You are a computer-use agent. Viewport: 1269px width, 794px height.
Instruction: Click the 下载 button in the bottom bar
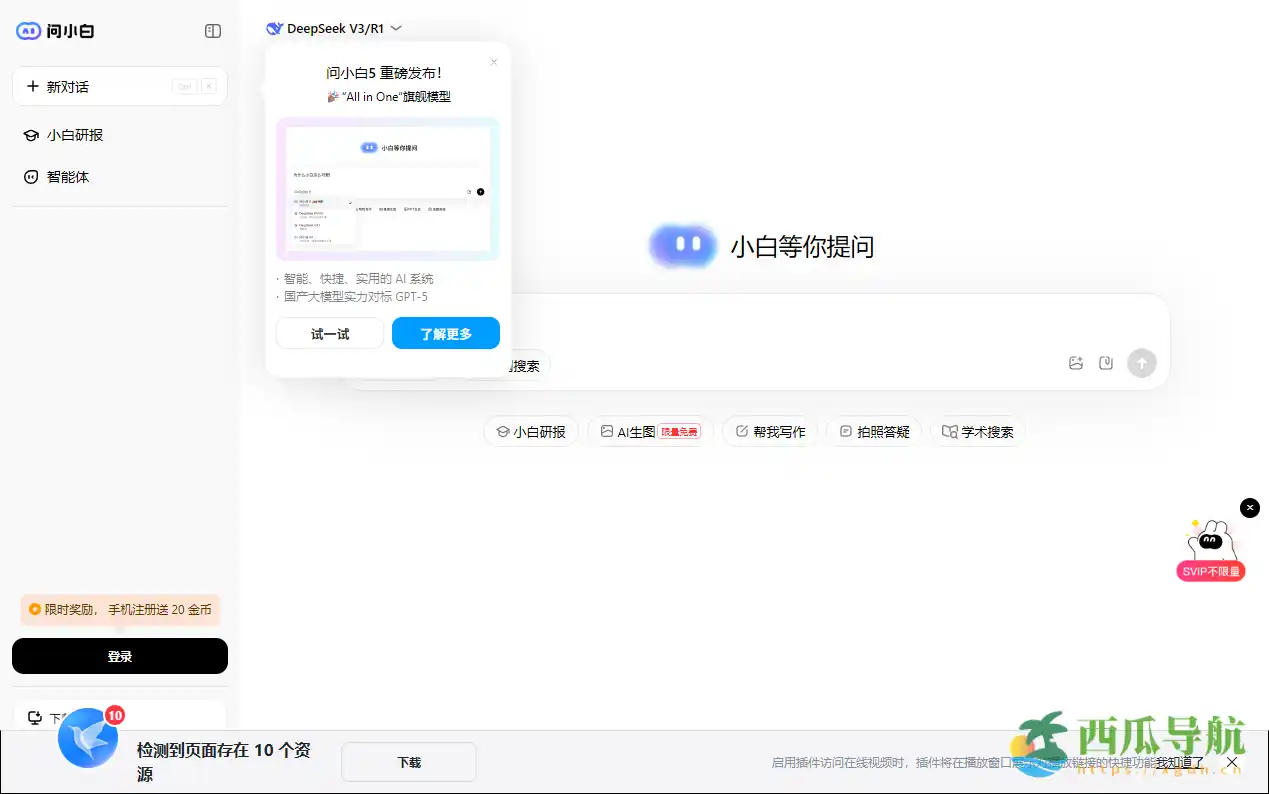(x=408, y=761)
